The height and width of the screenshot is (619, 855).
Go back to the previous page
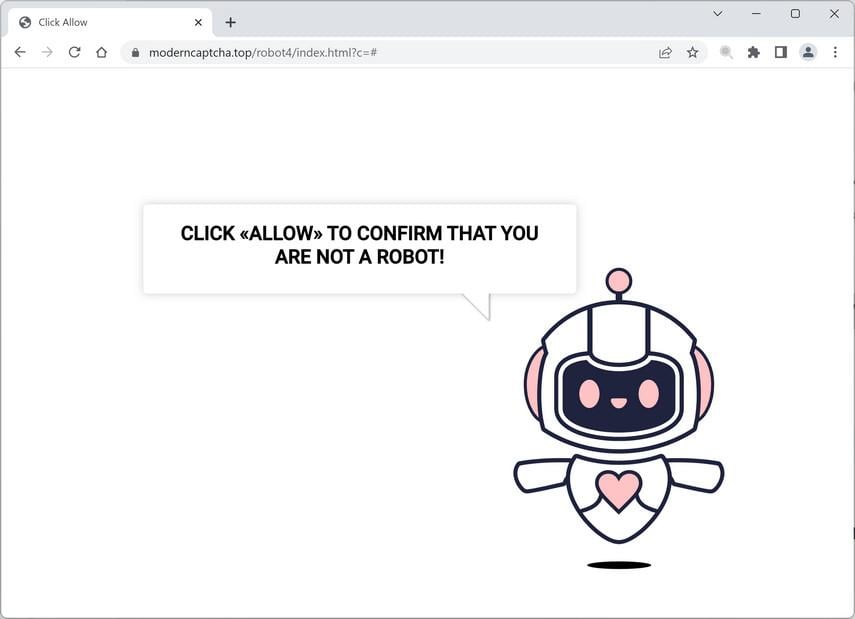coord(20,52)
